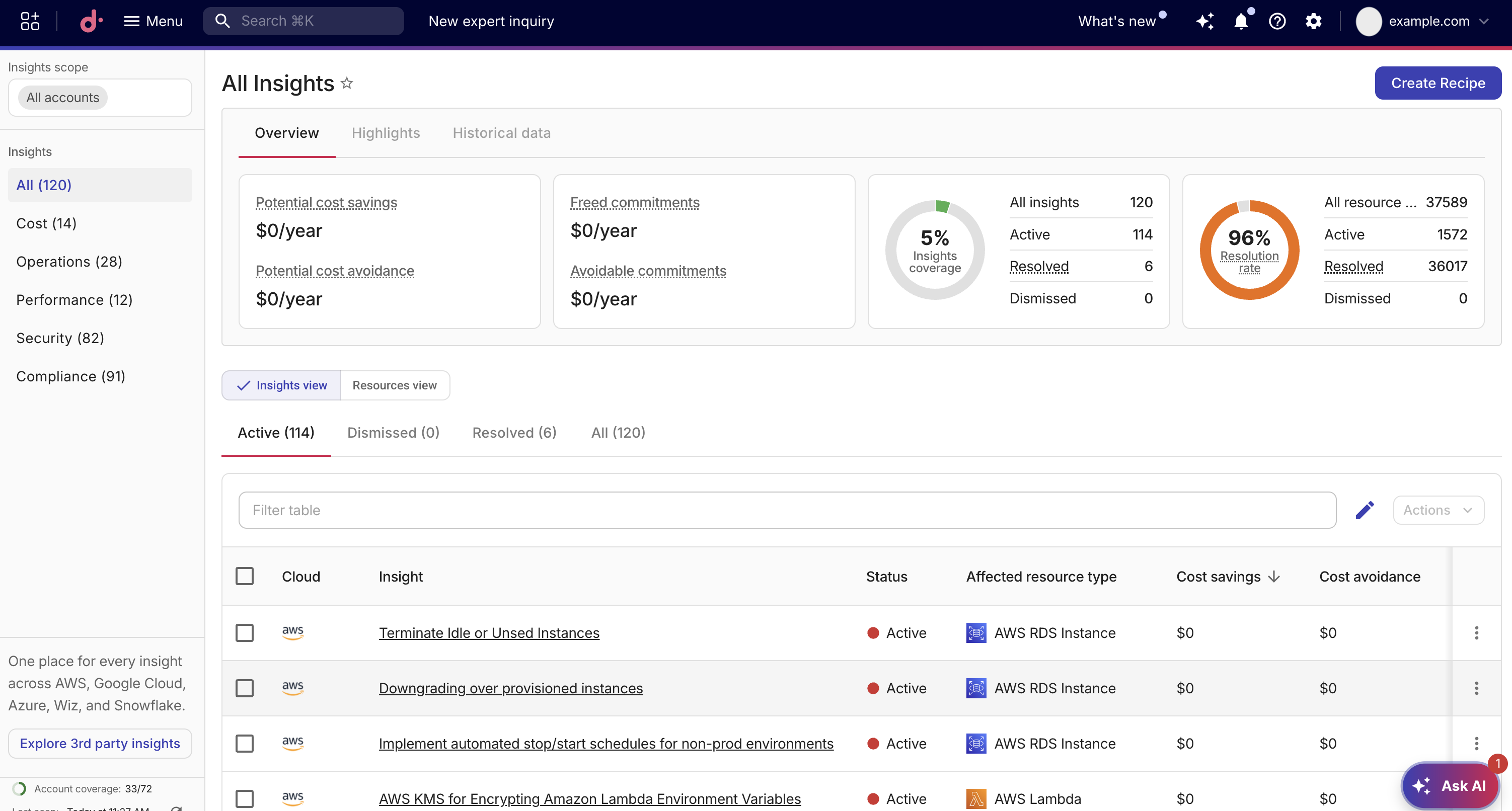Screen dimensions: 1512x811
Task: Open the notifications bell
Action: 1241,21
